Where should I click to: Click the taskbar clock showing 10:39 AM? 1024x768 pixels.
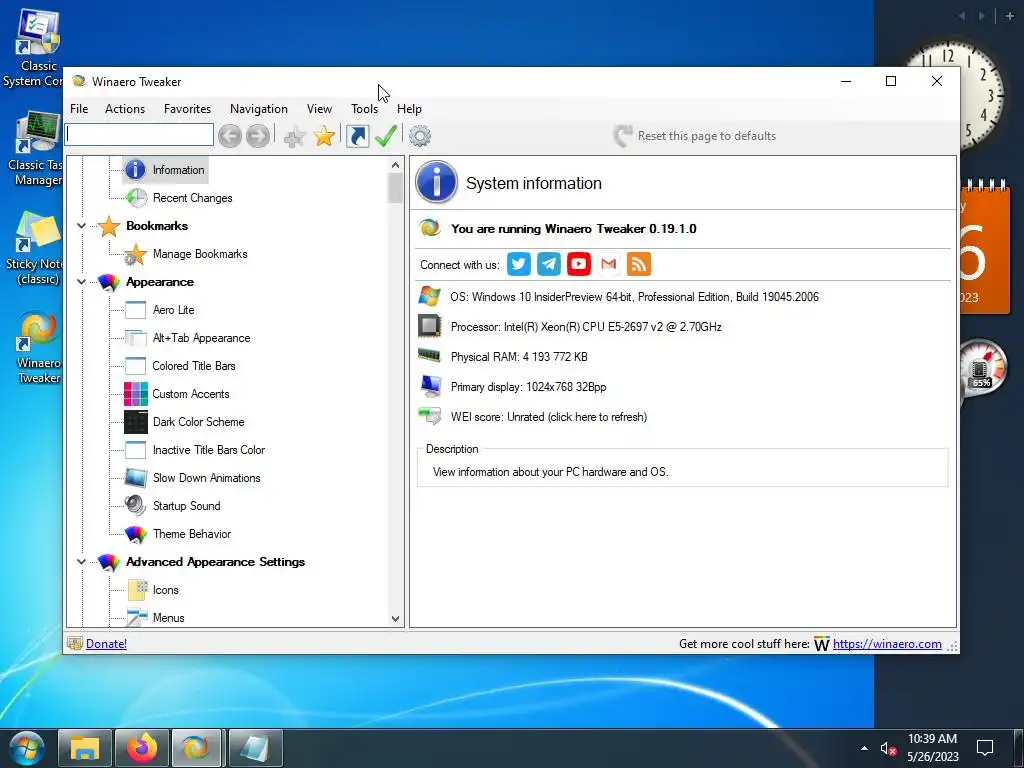(x=932, y=748)
